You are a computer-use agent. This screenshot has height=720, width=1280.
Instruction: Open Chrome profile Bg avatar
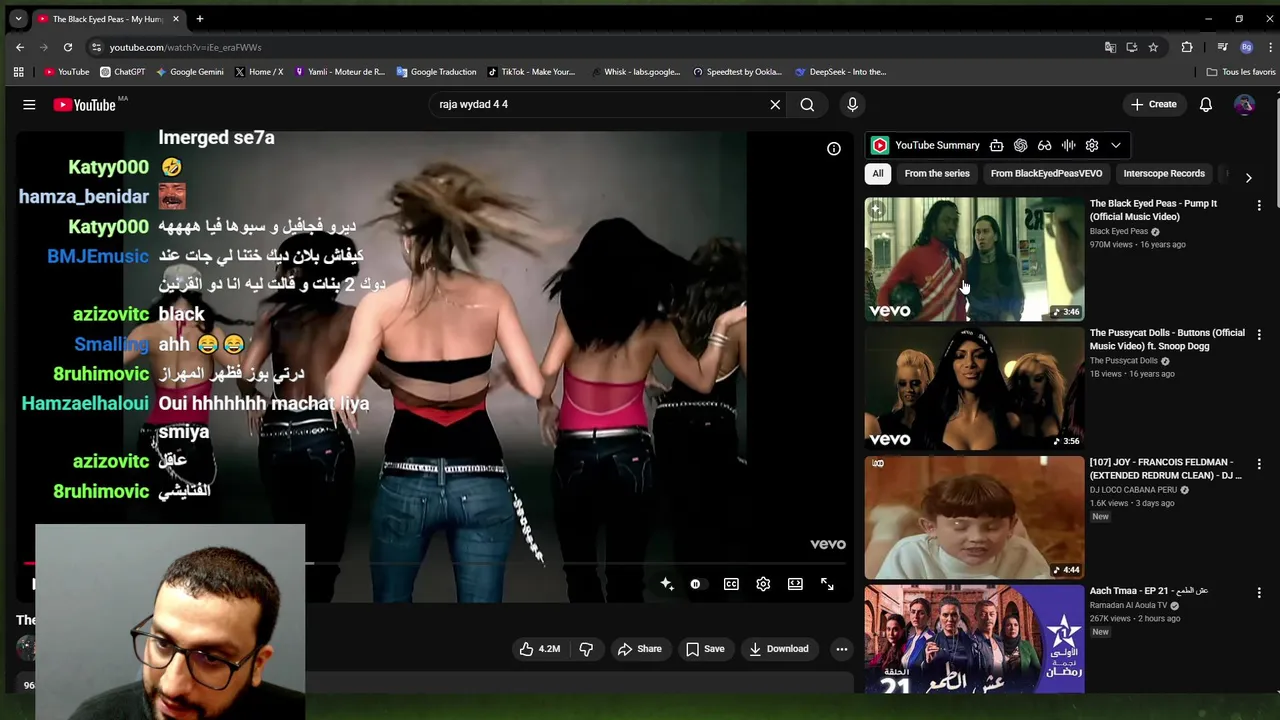(1246, 47)
